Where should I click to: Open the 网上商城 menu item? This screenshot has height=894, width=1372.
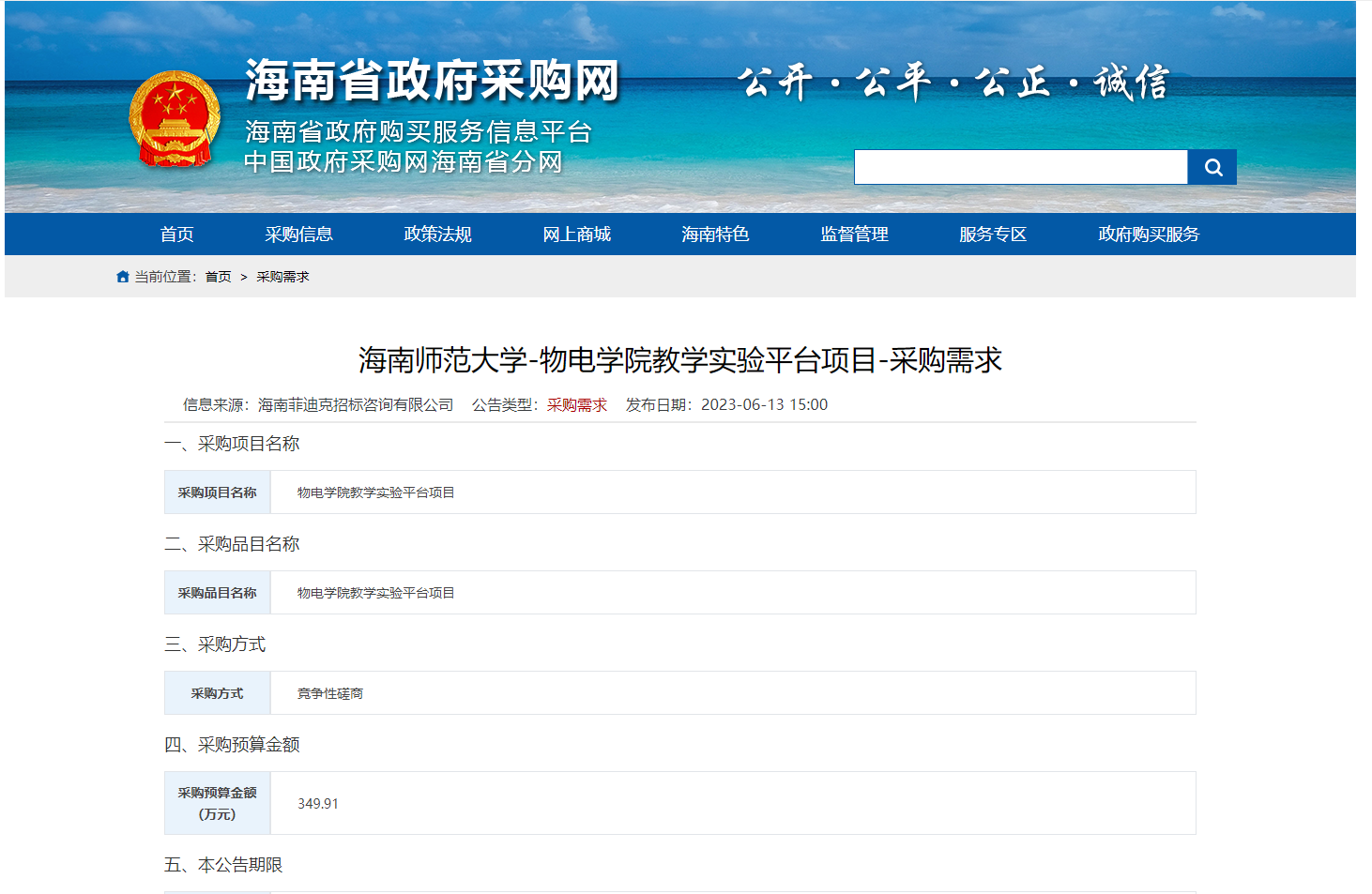[576, 235]
